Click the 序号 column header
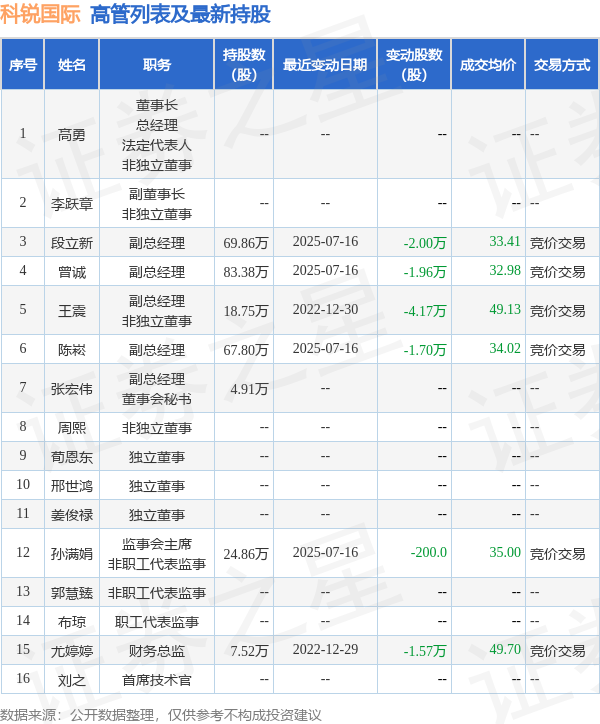The width and height of the screenshot is (600, 724). [x=23, y=65]
